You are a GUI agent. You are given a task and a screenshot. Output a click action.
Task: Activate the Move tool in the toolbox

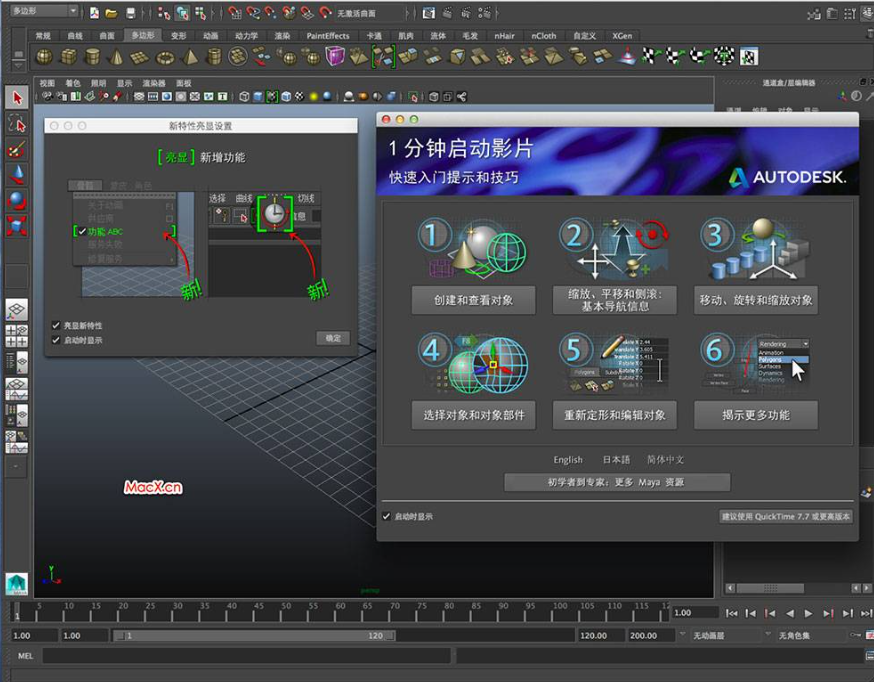(x=17, y=175)
